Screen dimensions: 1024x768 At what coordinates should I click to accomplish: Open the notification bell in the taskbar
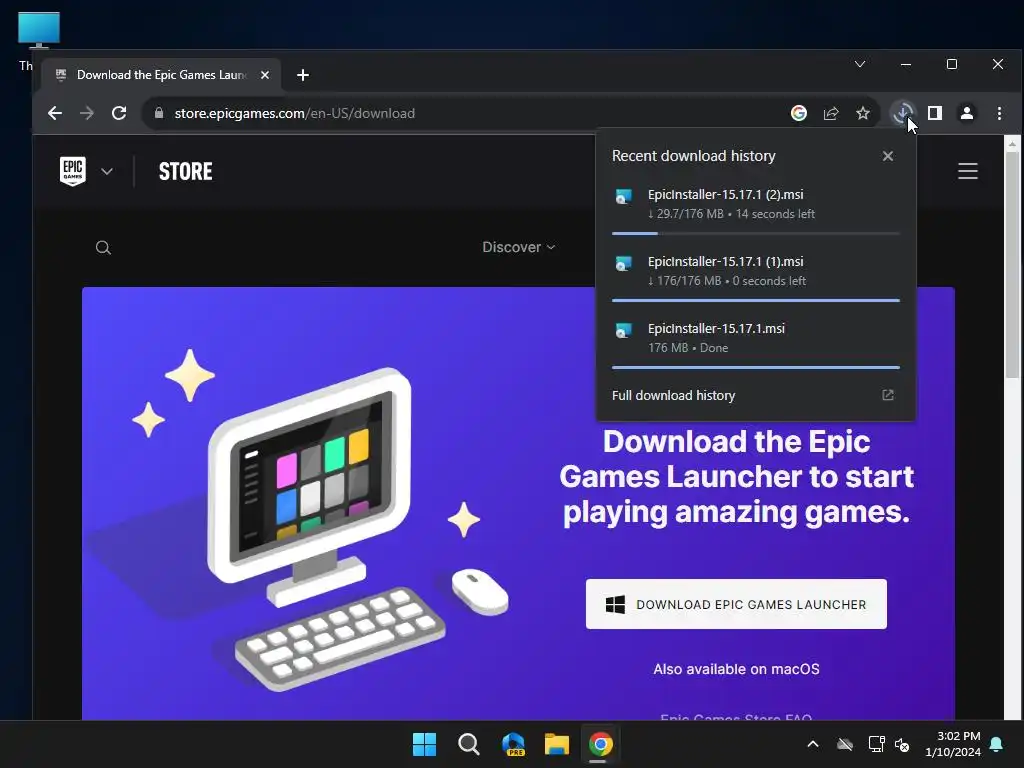997,744
